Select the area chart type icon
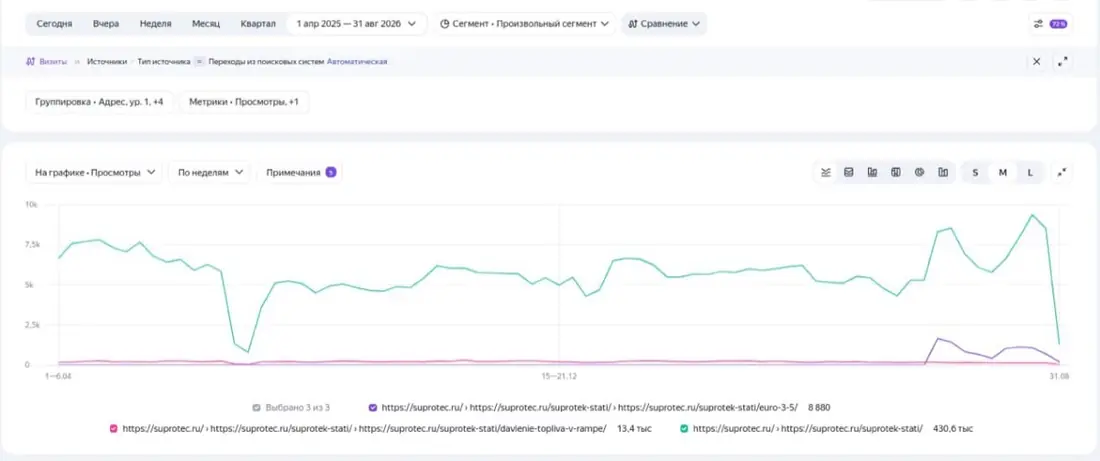 click(849, 173)
